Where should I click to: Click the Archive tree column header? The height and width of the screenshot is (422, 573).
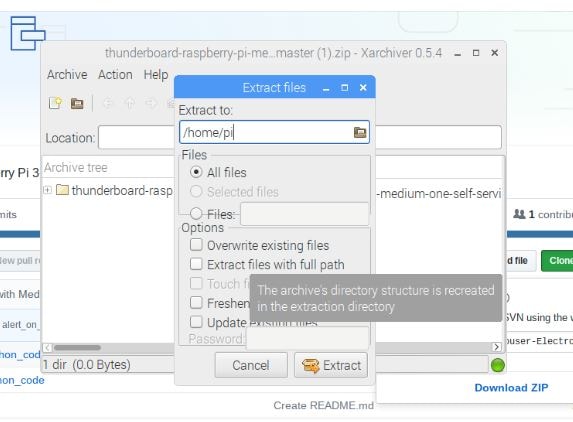(76, 168)
